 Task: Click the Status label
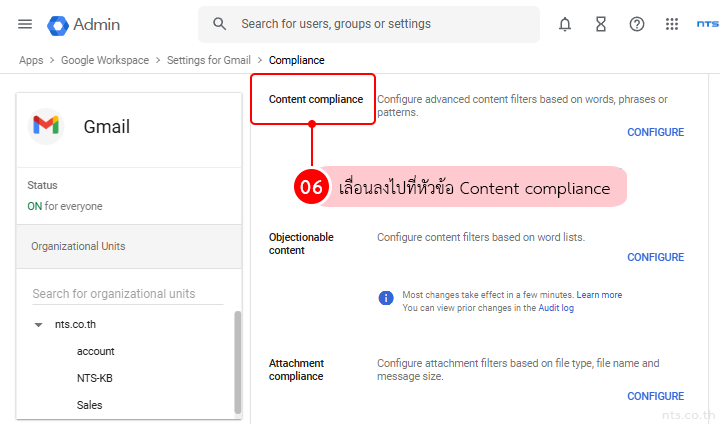42,185
